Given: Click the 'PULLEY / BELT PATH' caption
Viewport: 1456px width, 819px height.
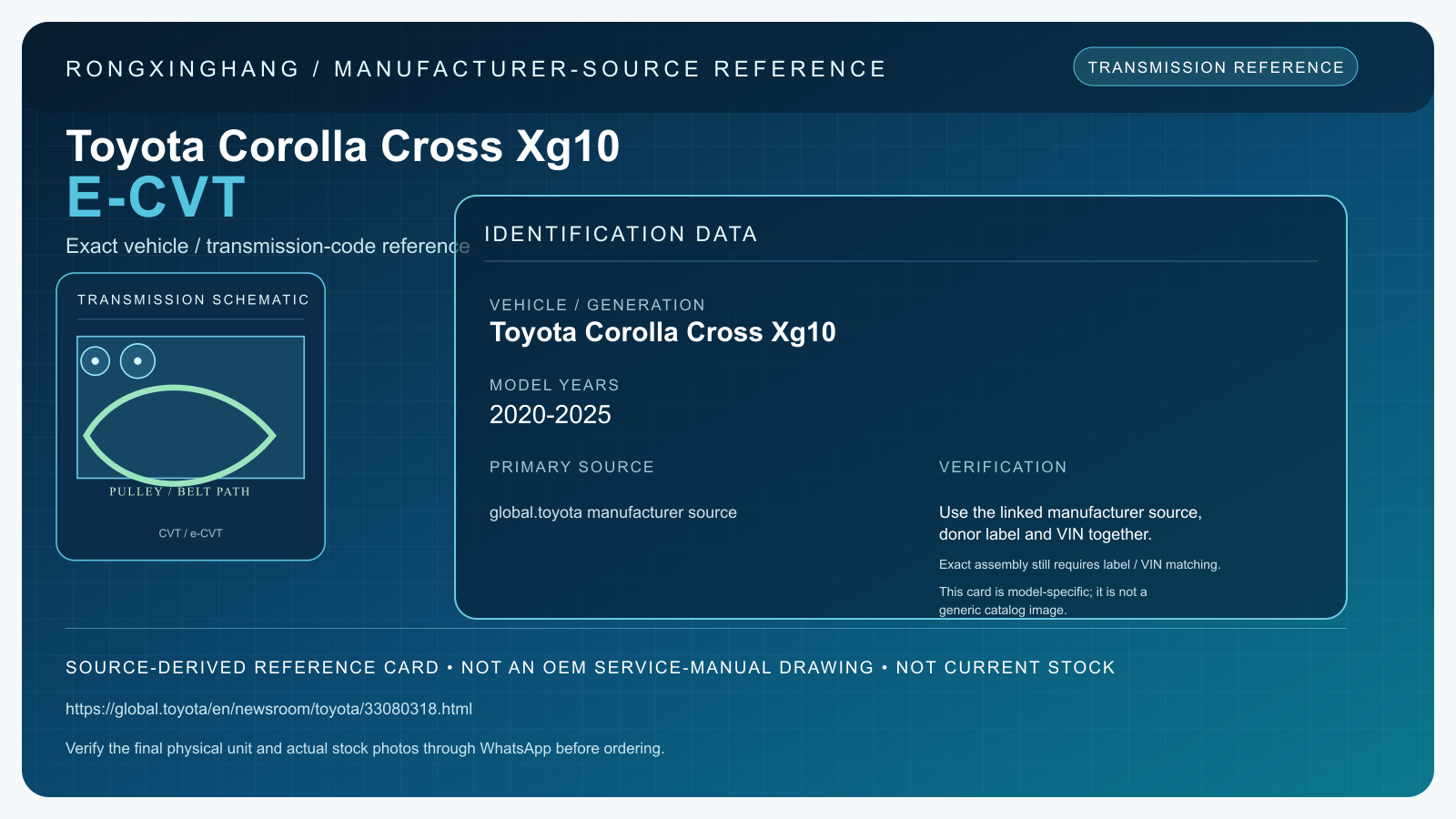Looking at the screenshot, I should (x=179, y=491).
